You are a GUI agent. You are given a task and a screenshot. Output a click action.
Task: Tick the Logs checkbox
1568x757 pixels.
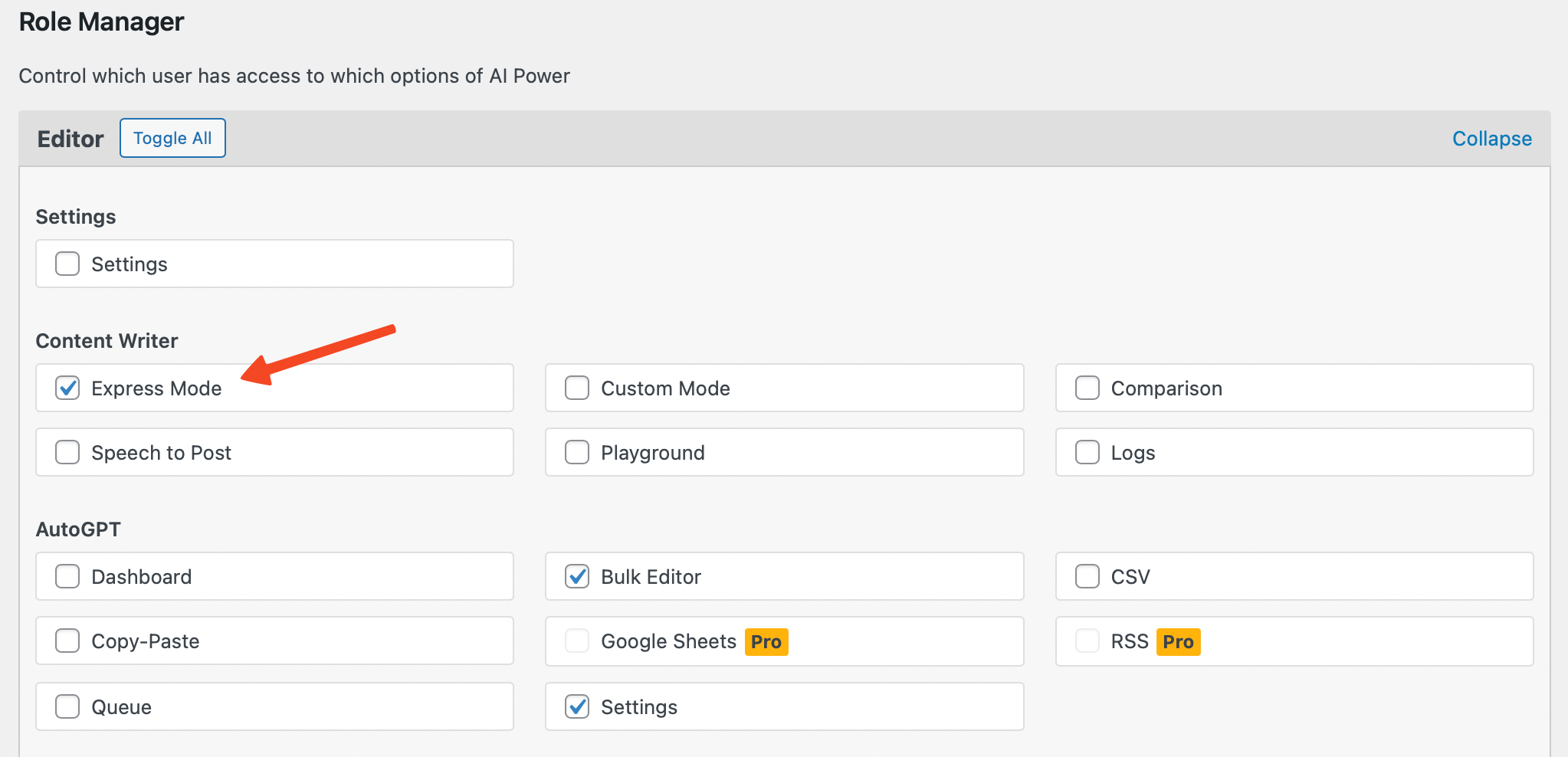click(x=1087, y=452)
